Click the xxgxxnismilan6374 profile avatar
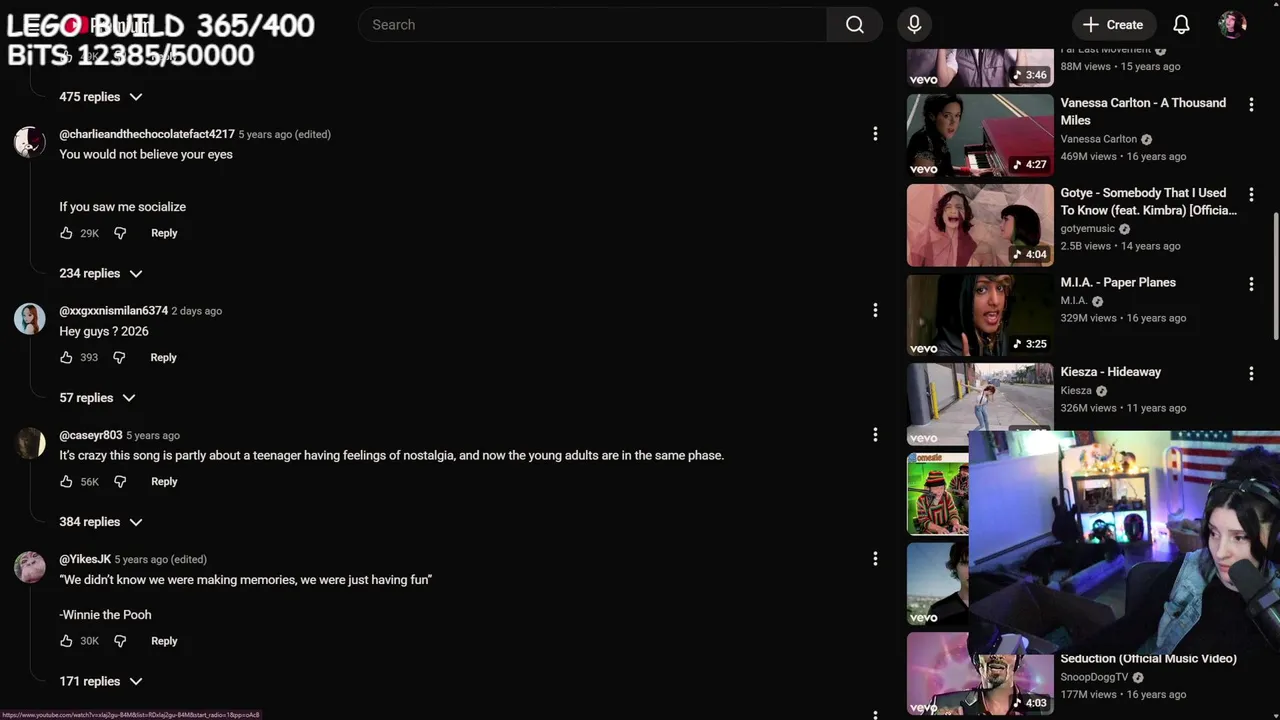 pos(30,319)
